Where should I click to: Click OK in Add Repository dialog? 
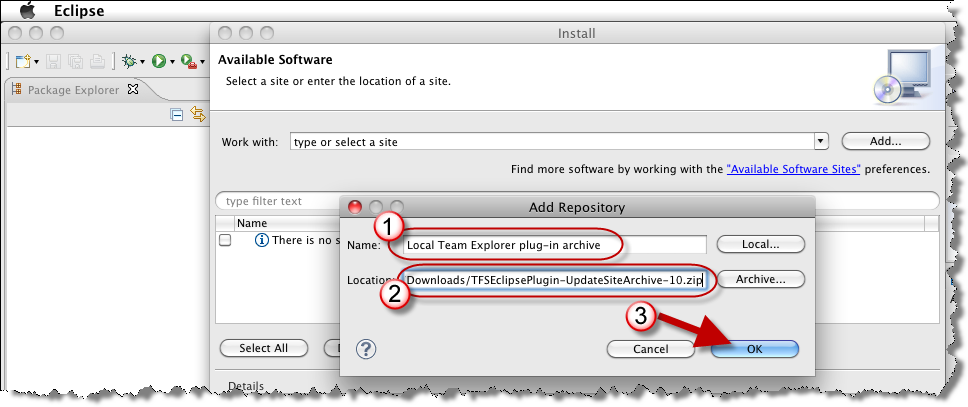(x=754, y=349)
